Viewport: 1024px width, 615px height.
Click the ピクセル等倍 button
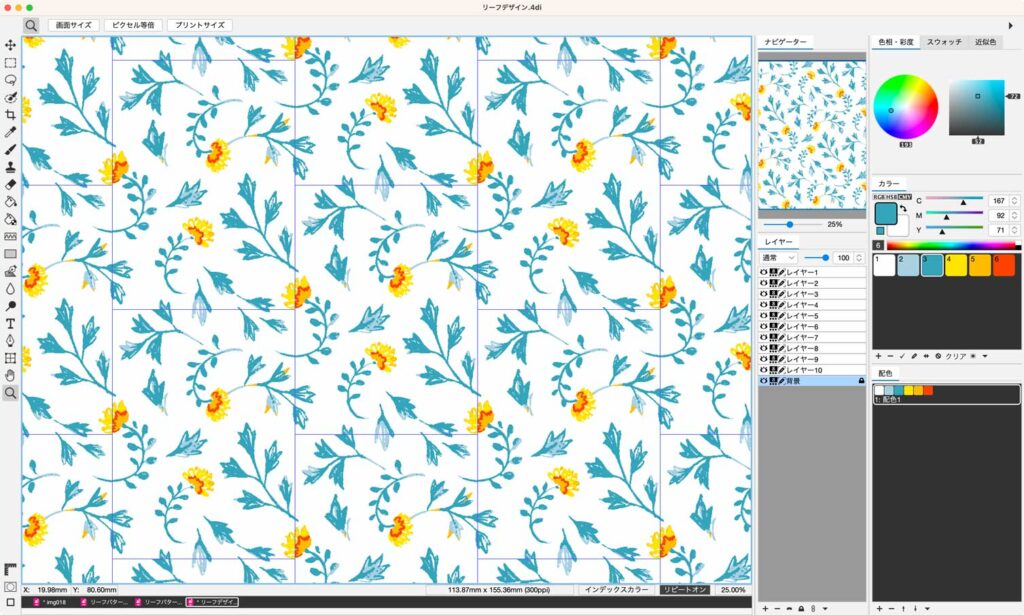[x=133, y=25]
